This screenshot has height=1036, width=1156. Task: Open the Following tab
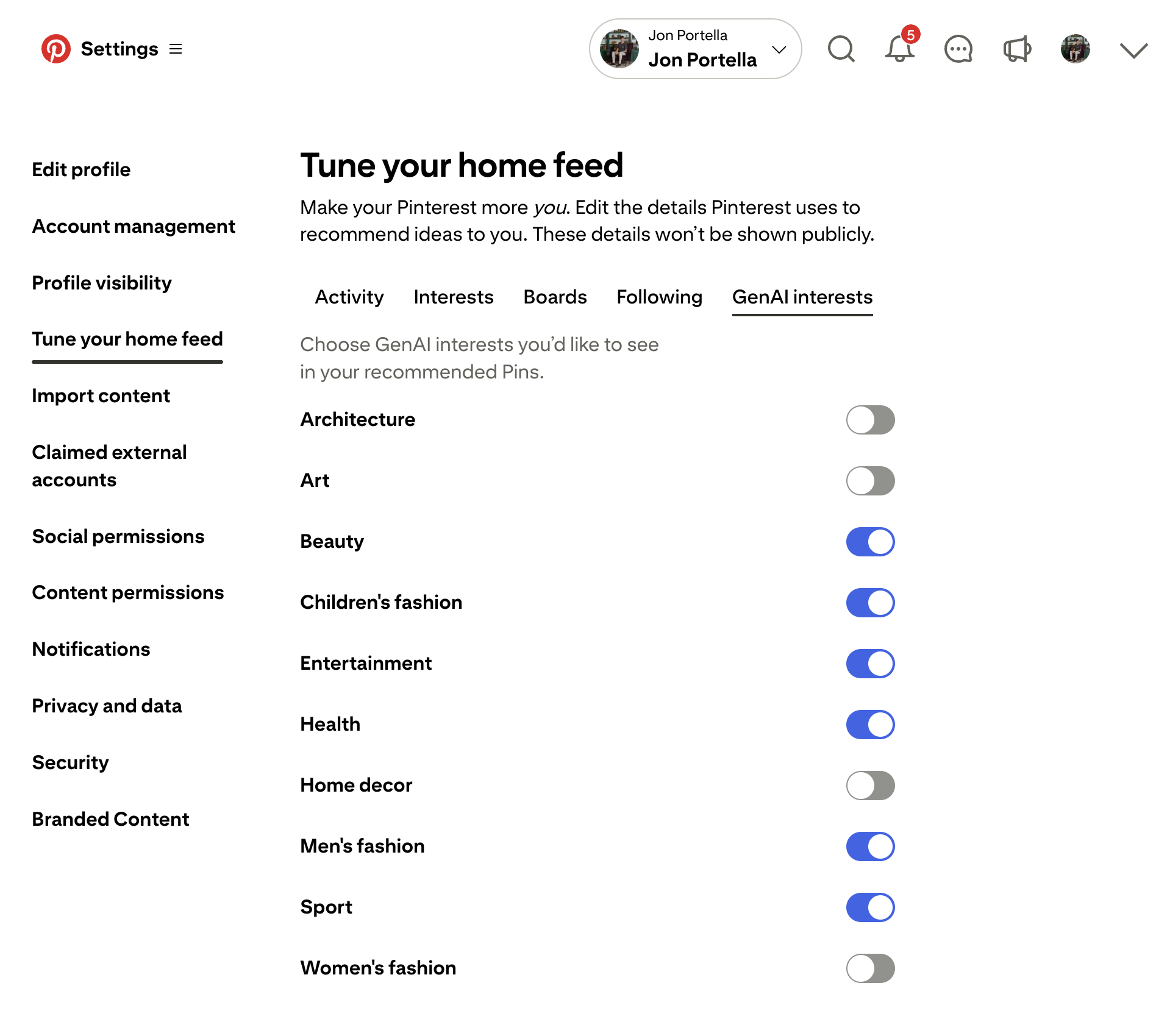[x=659, y=297]
